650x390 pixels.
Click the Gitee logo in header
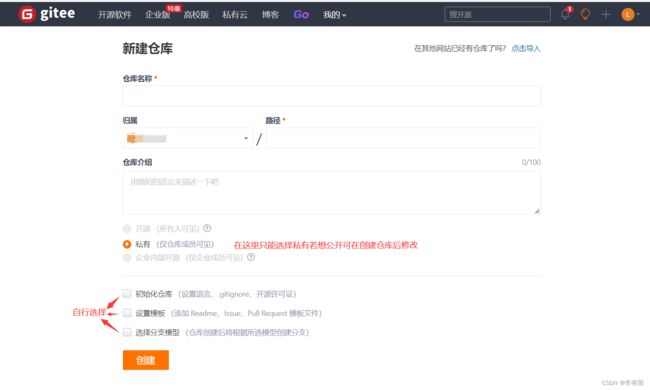47,14
